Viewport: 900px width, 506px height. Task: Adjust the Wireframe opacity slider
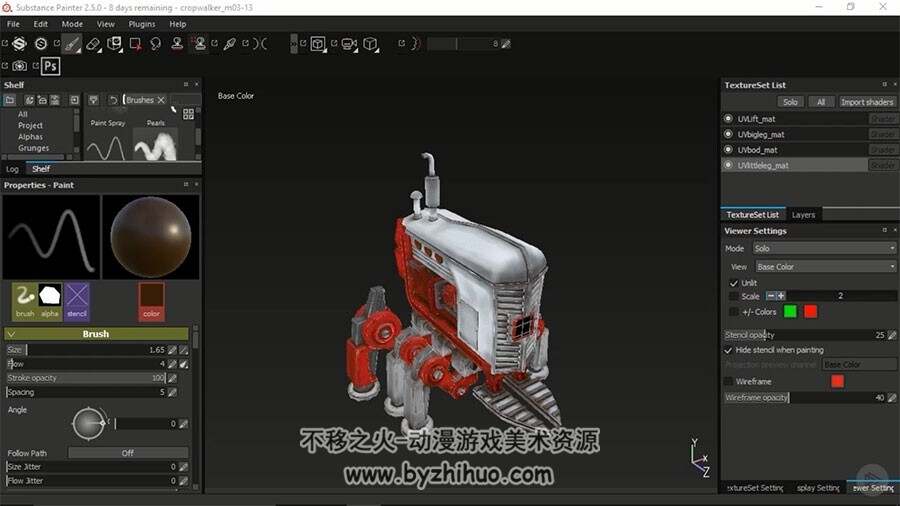coord(805,398)
